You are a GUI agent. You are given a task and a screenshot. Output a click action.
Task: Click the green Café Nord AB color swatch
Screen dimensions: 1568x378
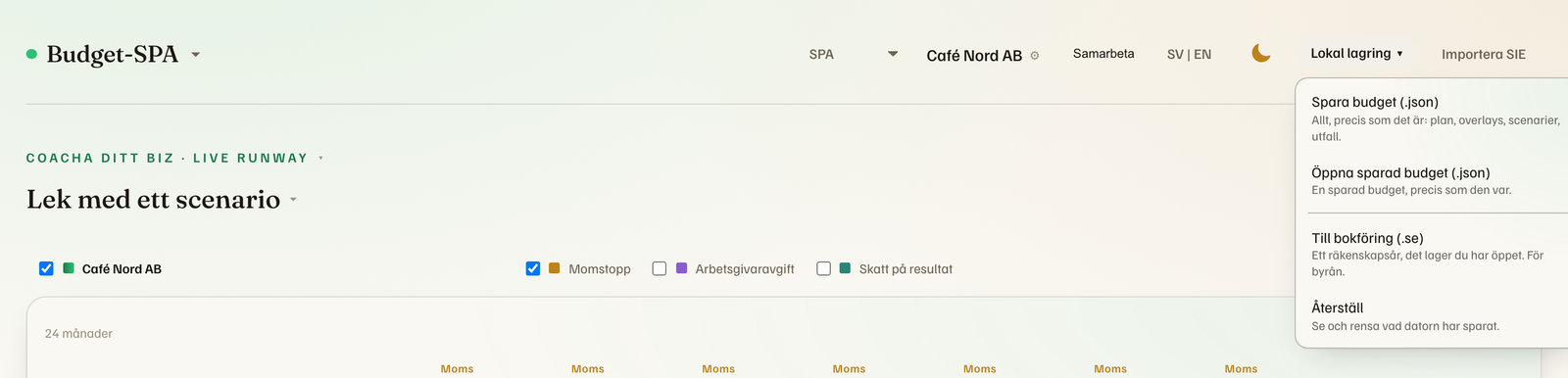point(69,267)
